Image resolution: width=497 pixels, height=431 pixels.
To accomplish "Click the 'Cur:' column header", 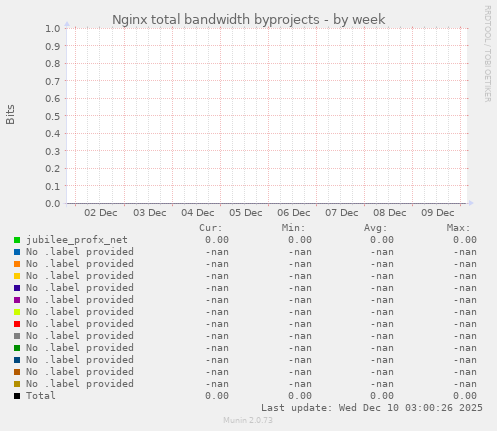I will 211,228.
